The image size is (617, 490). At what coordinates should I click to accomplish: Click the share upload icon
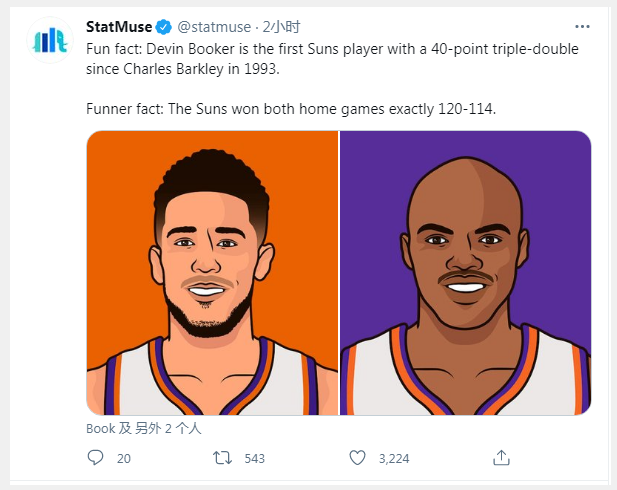(x=501, y=458)
